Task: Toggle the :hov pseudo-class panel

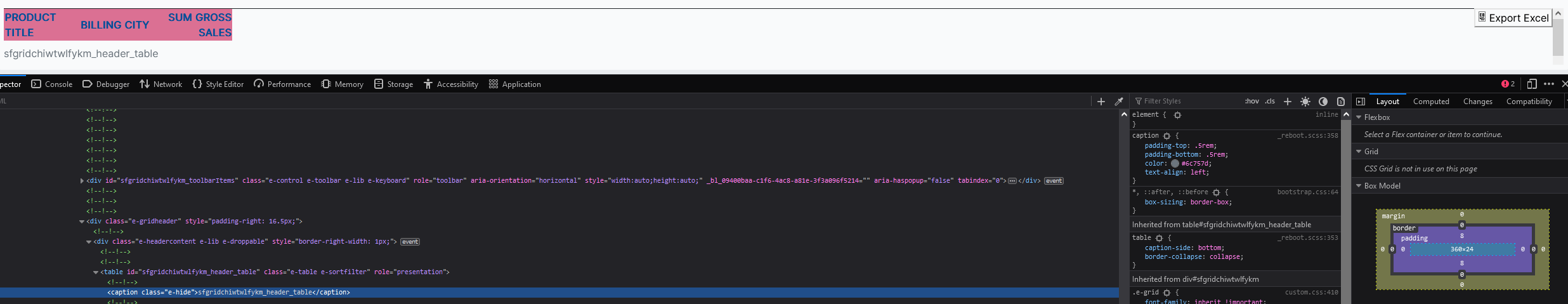Action: coord(1251,102)
